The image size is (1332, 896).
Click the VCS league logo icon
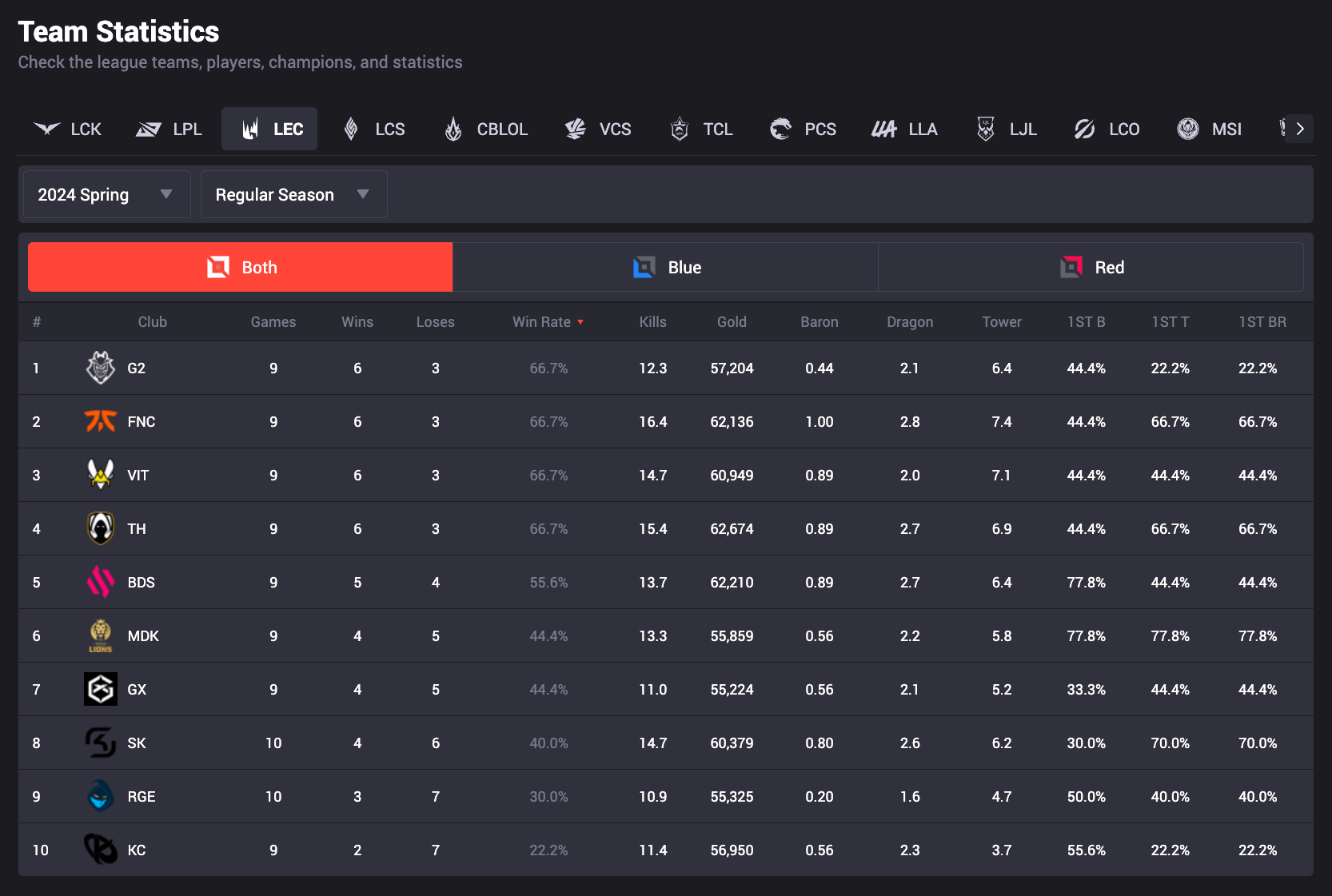tap(576, 129)
